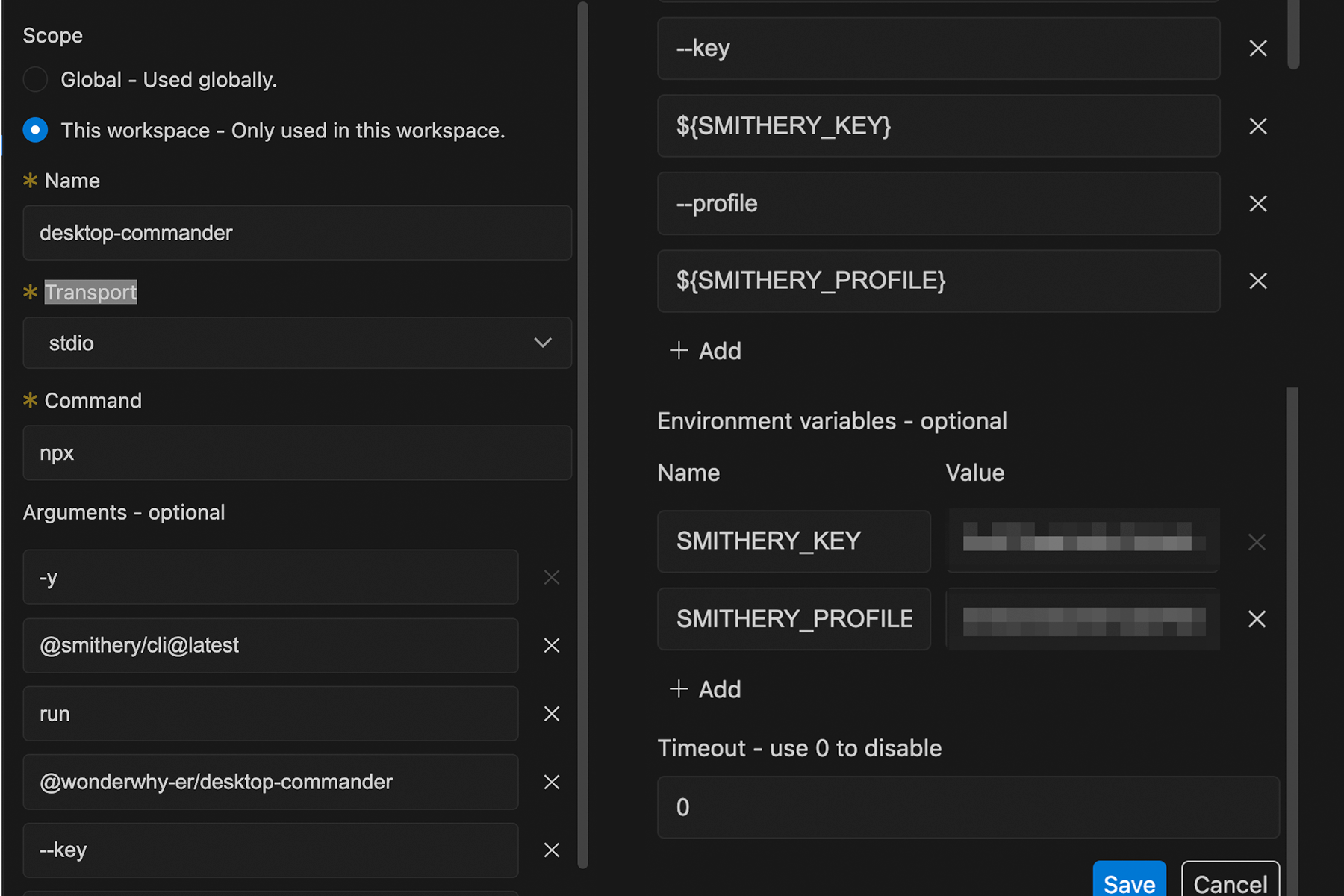Click the Arguments - optional label
Viewport: 1344px width, 896px height.
[124, 512]
